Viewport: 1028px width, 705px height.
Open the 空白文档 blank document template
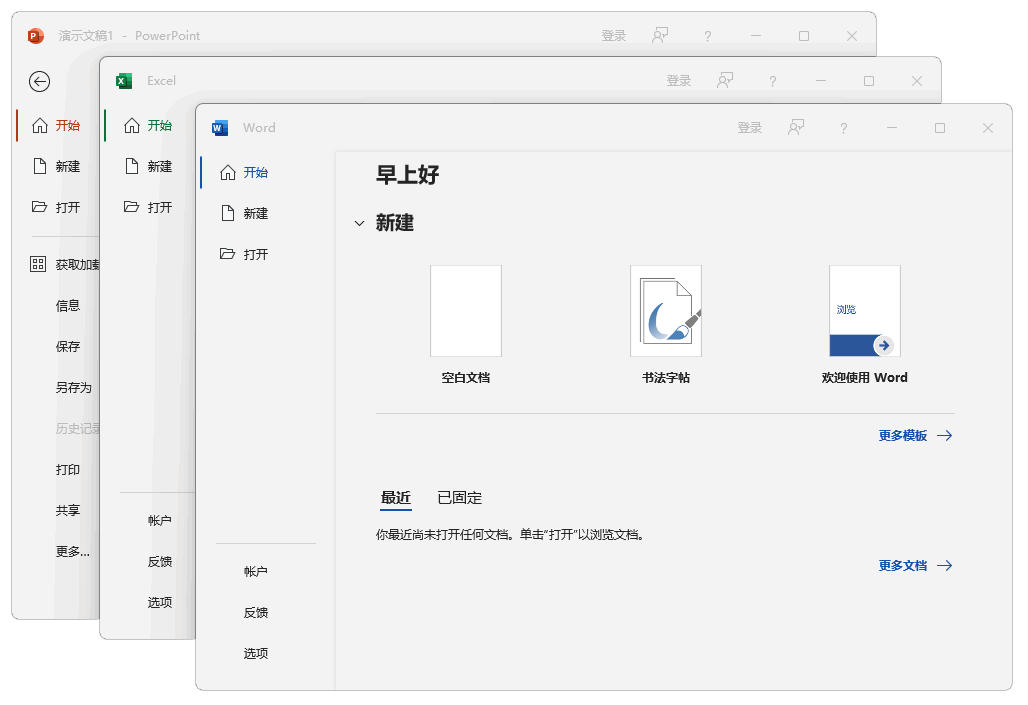(x=466, y=311)
